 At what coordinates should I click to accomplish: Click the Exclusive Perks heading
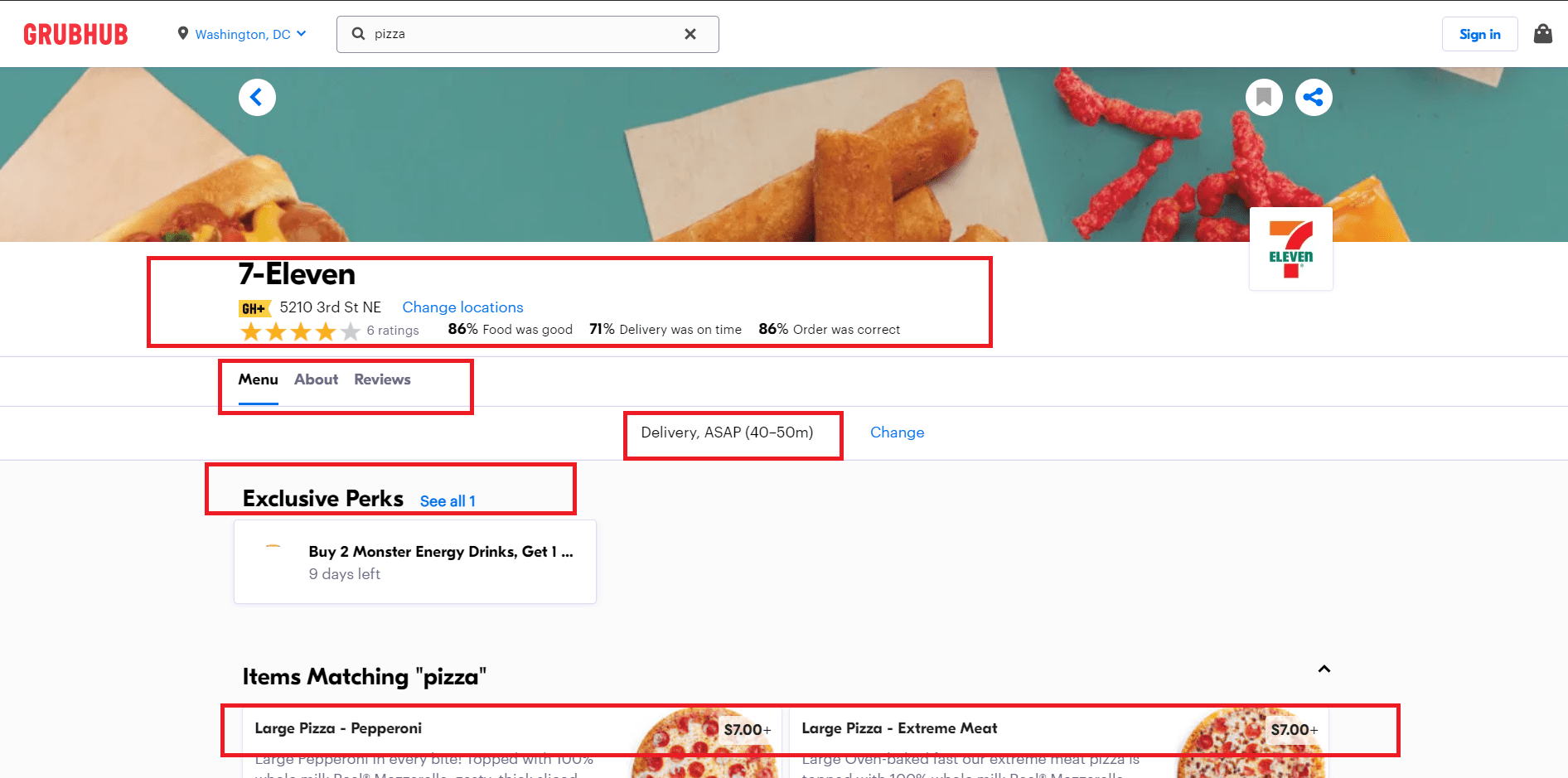coord(322,499)
